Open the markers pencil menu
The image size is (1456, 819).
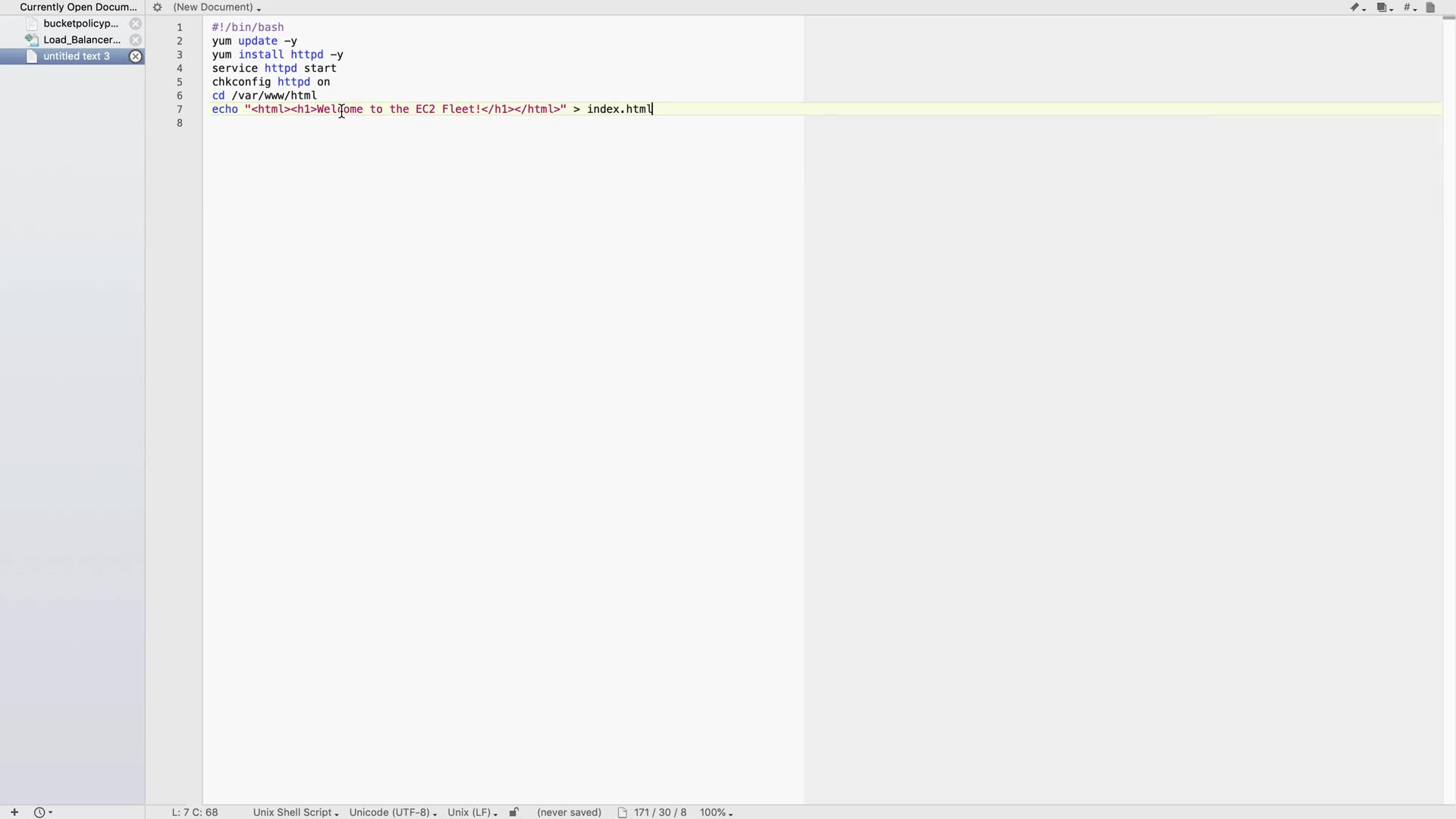[x=1357, y=8]
